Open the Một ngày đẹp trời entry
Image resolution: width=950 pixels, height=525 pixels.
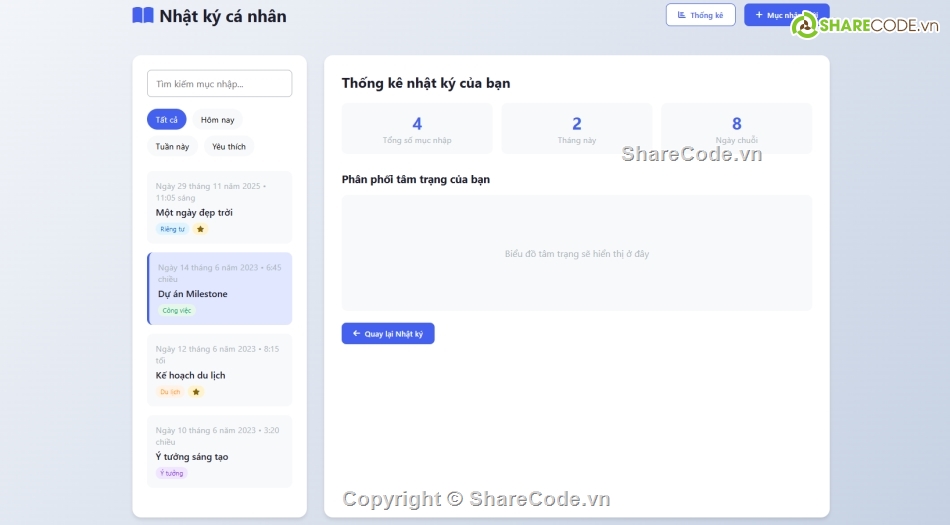(x=219, y=207)
